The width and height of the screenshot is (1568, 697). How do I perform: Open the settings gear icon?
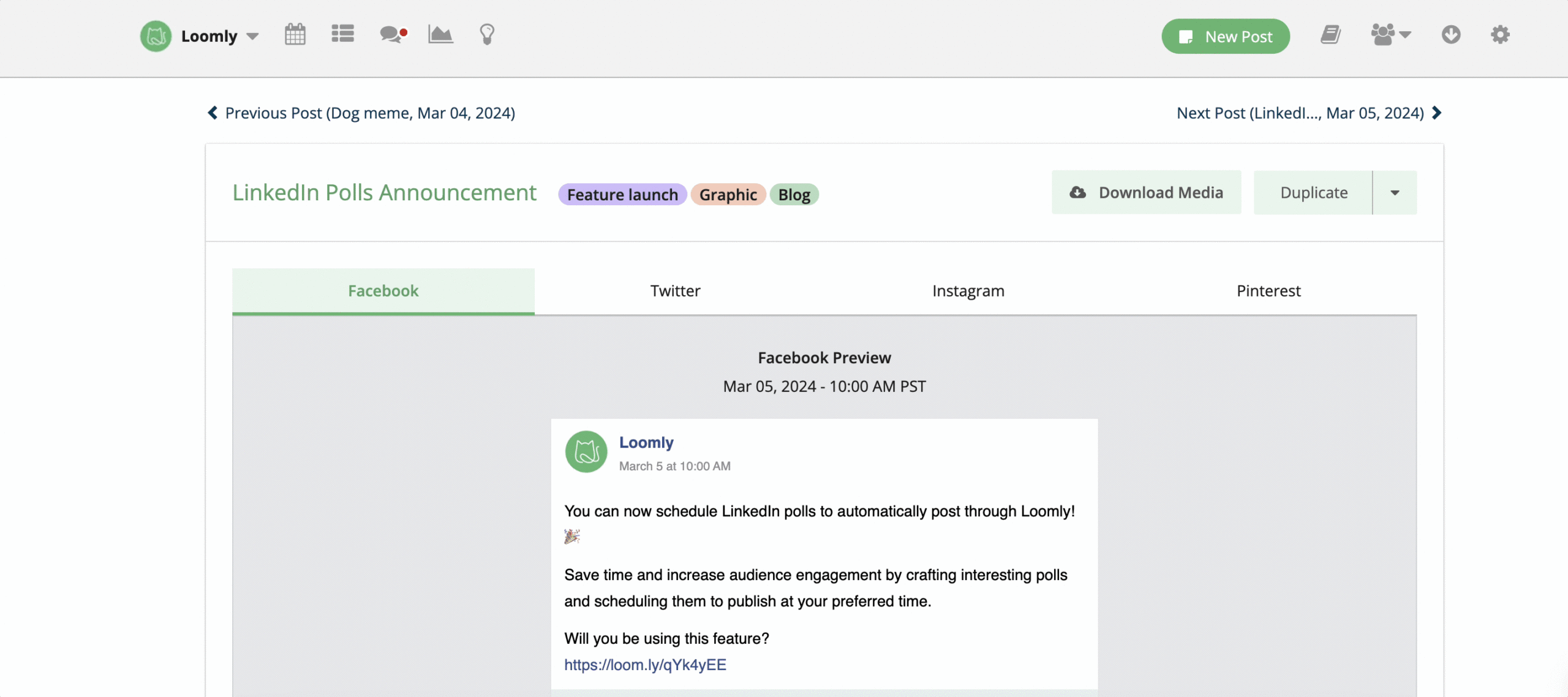coord(1500,35)
